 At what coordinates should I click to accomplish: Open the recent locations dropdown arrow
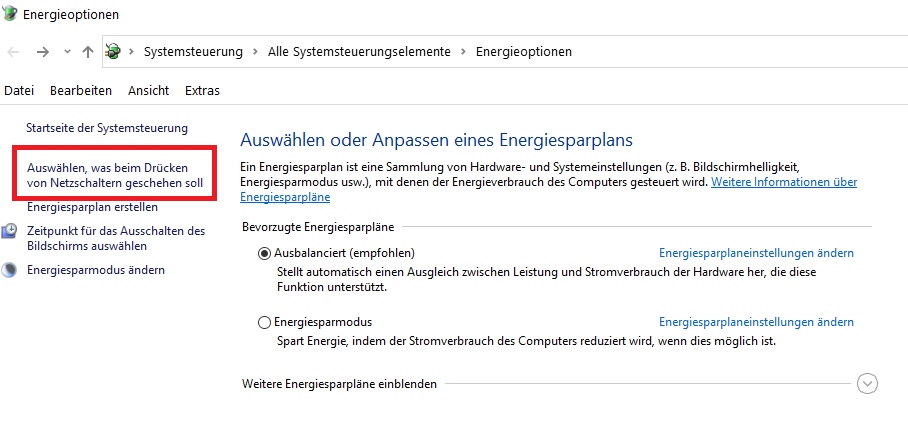pos(67,51)
